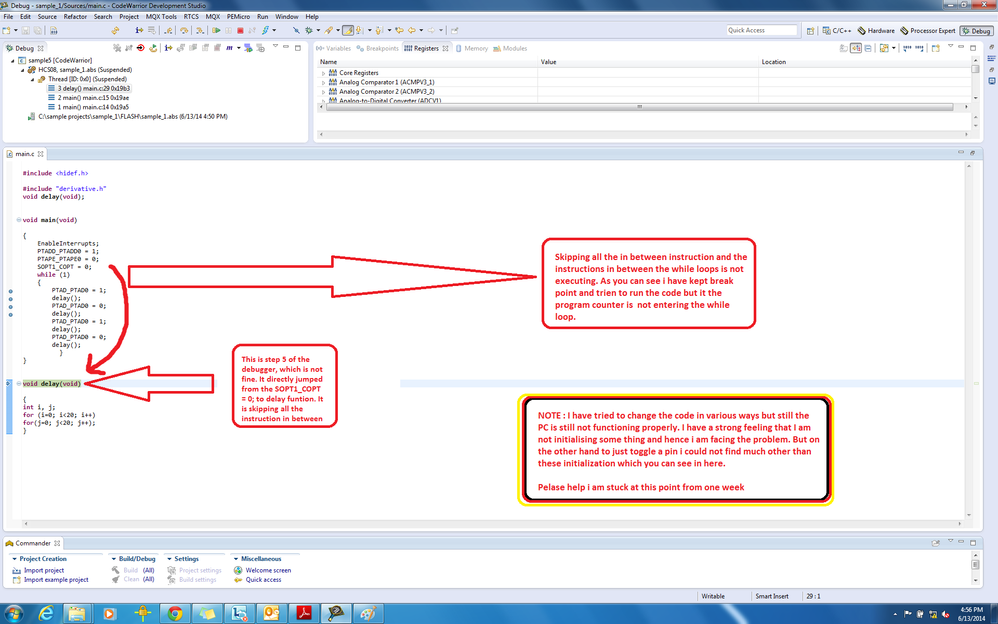The height and width of the screenshot is (624, 998).
Task: Click the Paint icon in taskbar
Action: [x=368, y=613]
